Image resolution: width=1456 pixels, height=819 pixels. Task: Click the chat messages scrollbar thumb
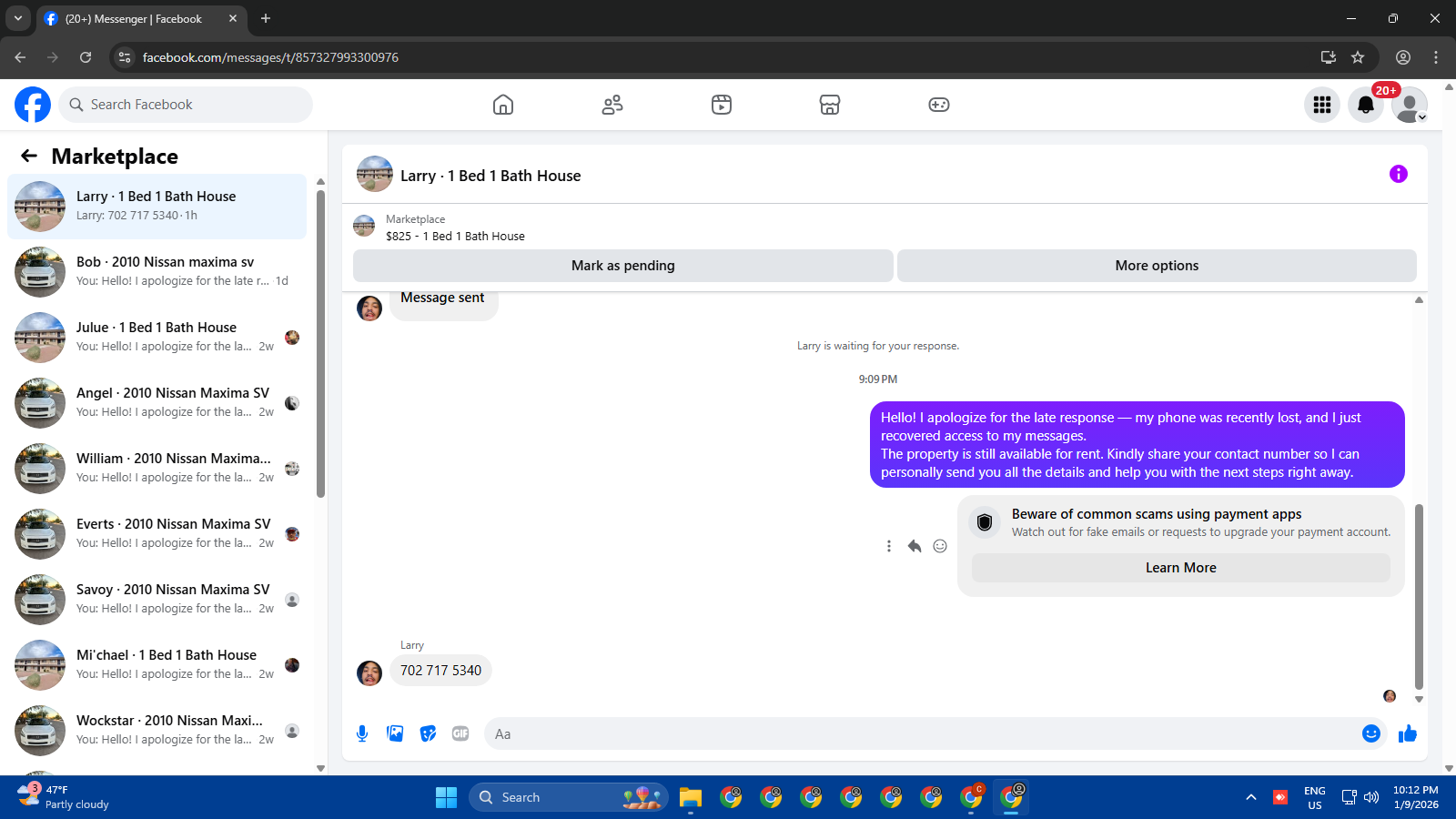pos(1419,596)
